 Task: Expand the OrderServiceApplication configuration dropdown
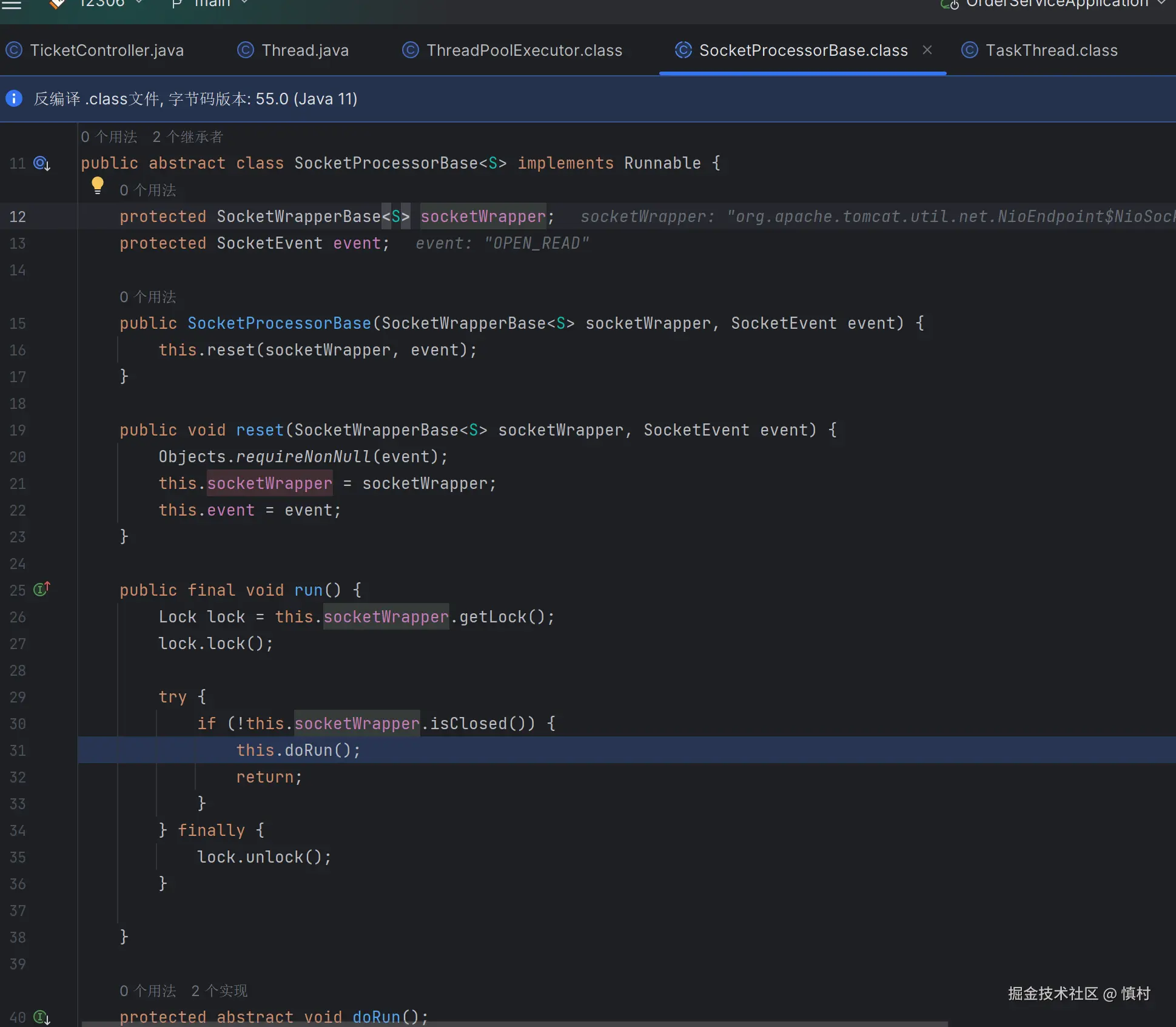(1161, 4)
